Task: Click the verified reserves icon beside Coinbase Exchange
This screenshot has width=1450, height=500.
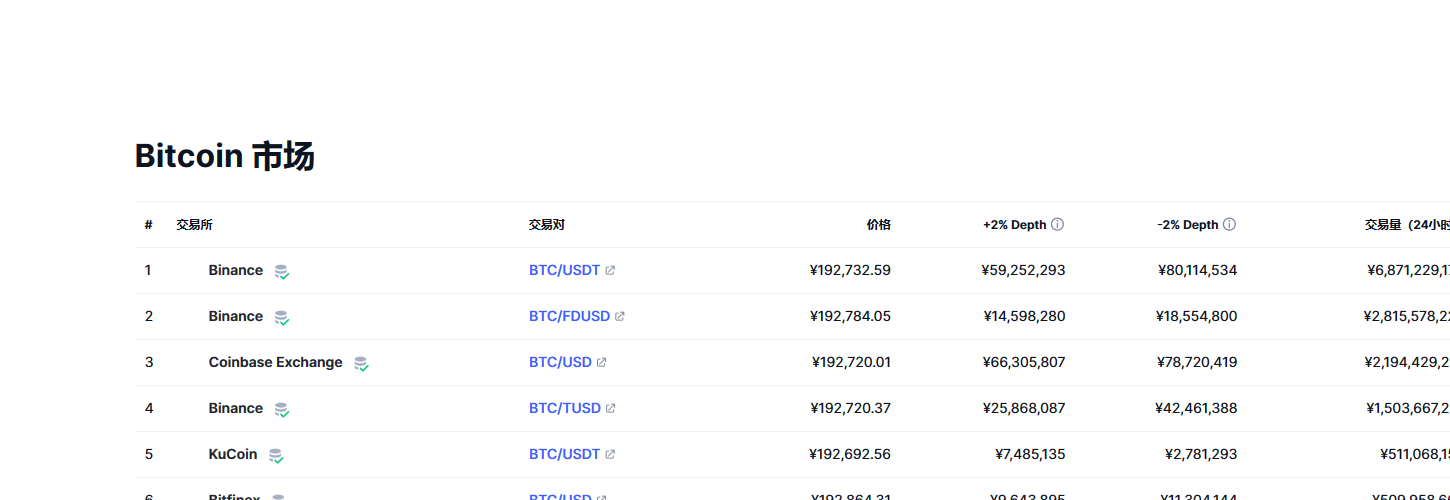Action: [361, 363]
